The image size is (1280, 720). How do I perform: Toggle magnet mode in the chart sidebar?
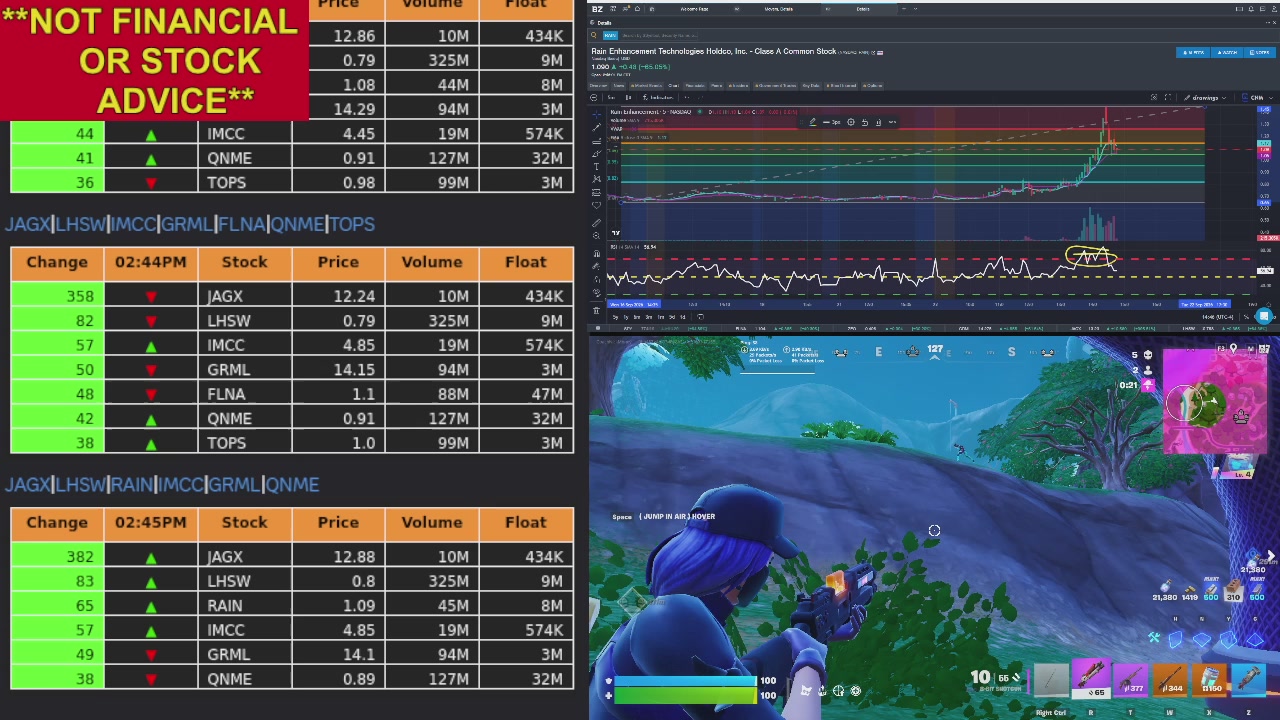pyautogui.click(x=597, y=253)
